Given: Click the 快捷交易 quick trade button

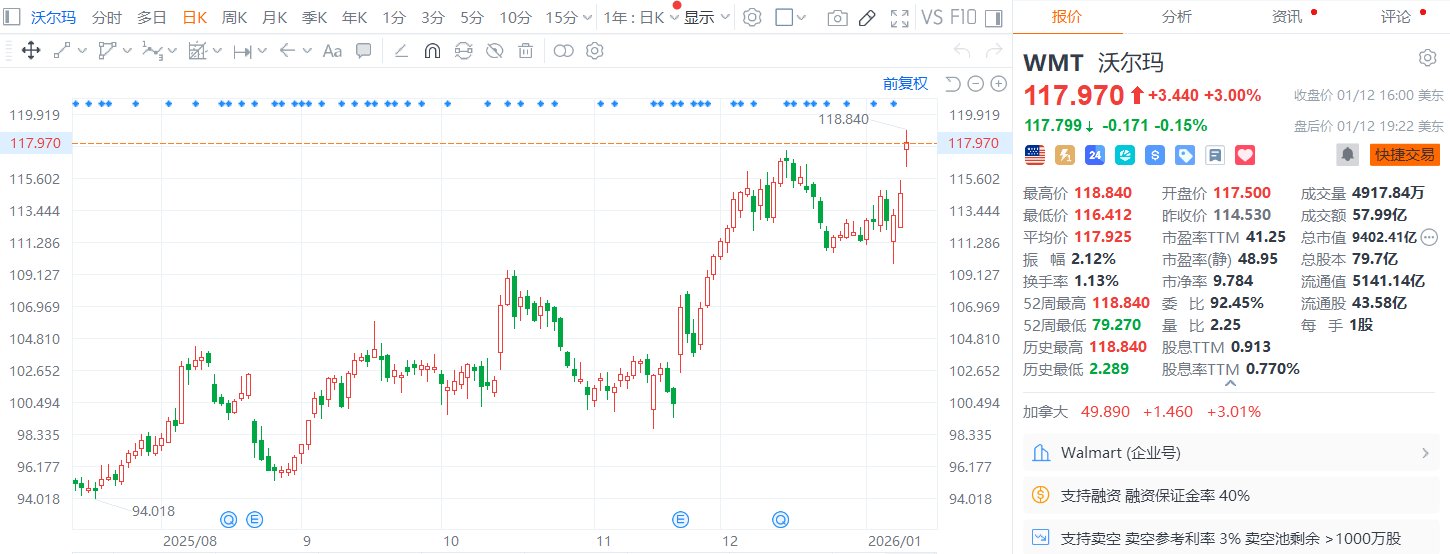Looking at the screenshot, I should [1404, 154].
